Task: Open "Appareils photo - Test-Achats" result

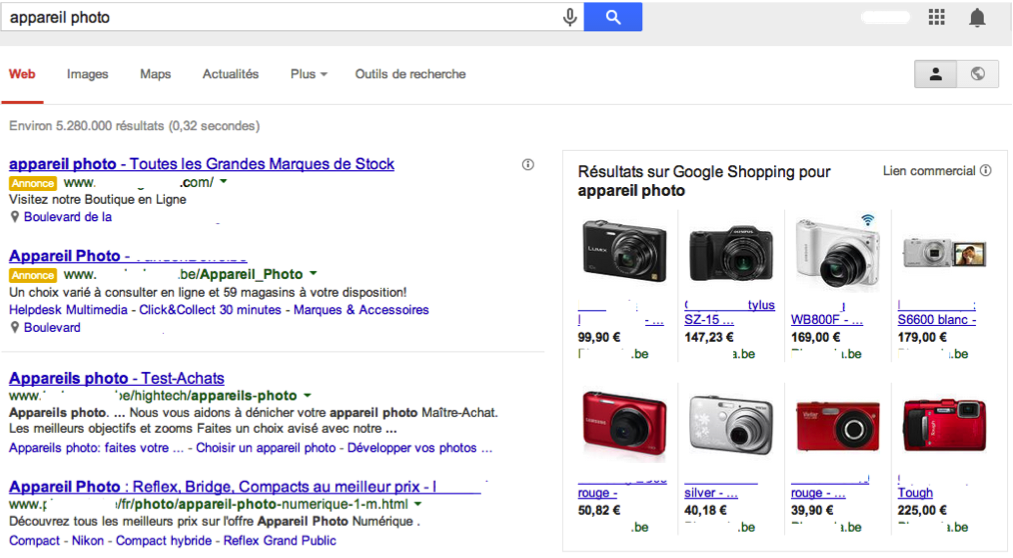Action: point(116,378)
